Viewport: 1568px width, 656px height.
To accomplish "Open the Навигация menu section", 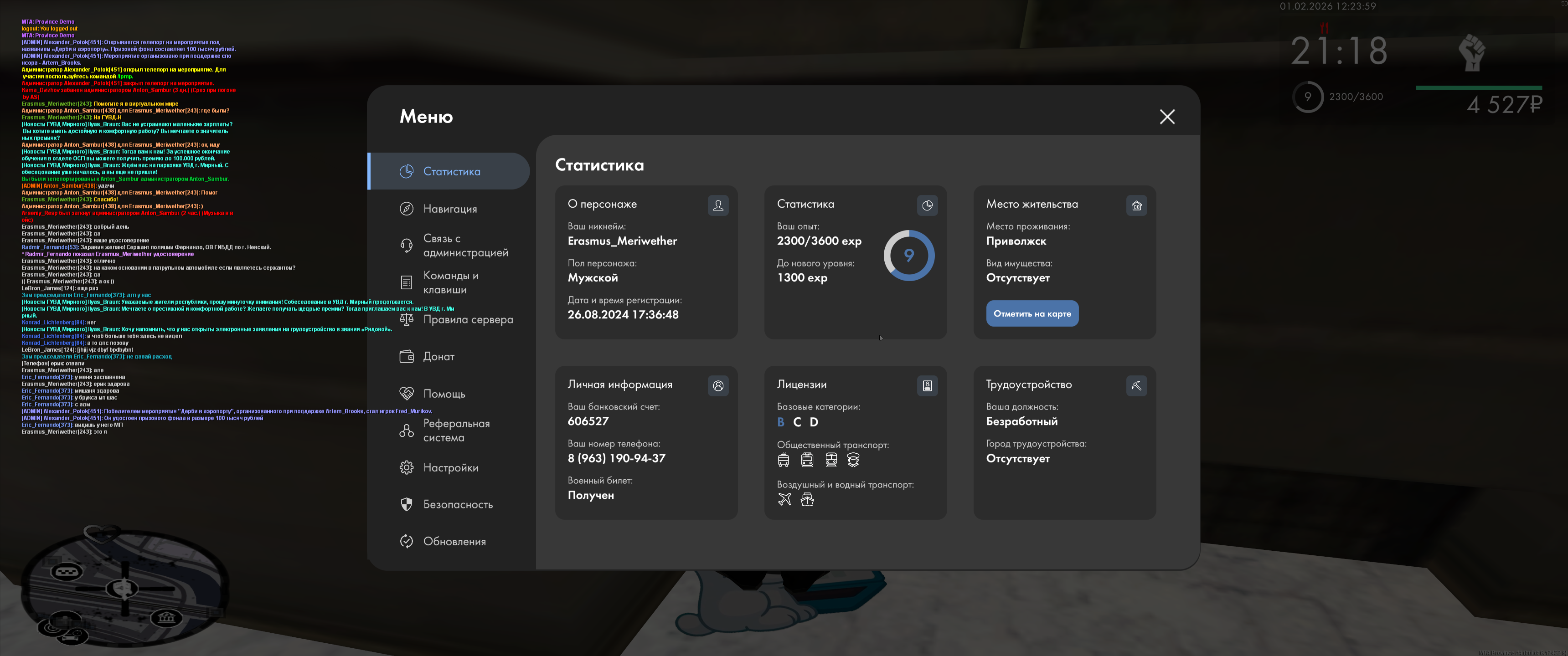I will coord(449,209).
